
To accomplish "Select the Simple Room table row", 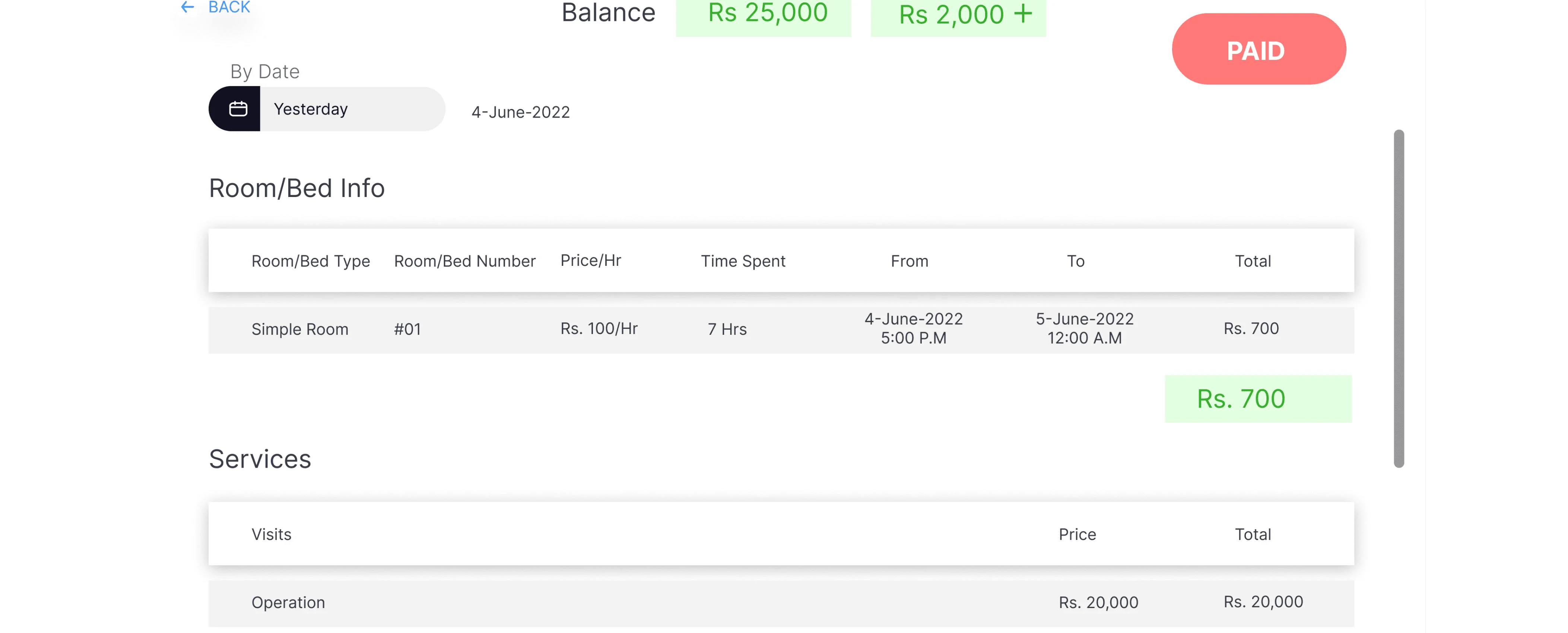I will (x=781, y=330).
